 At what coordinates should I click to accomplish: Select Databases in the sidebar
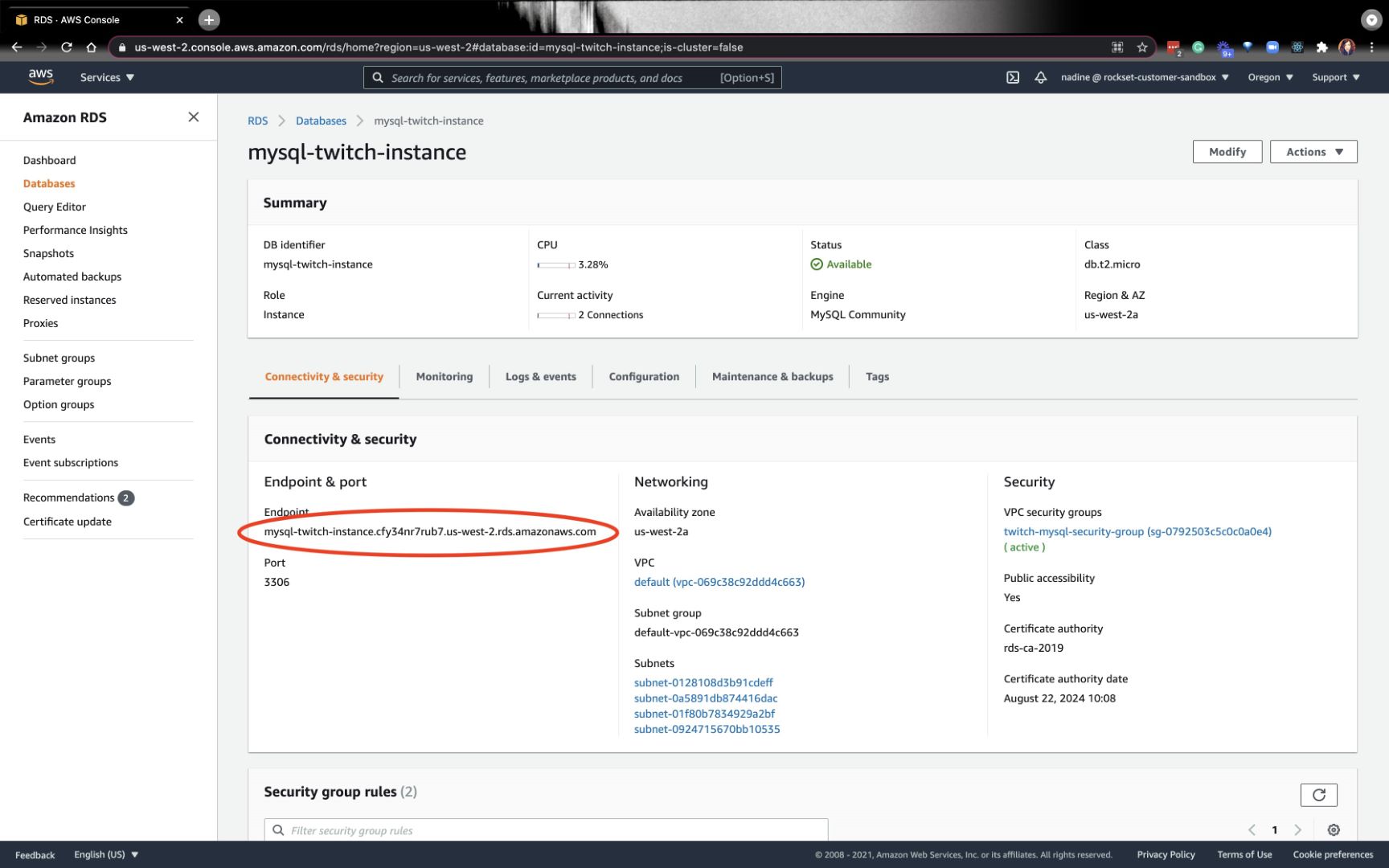click(x=49, y=184)
